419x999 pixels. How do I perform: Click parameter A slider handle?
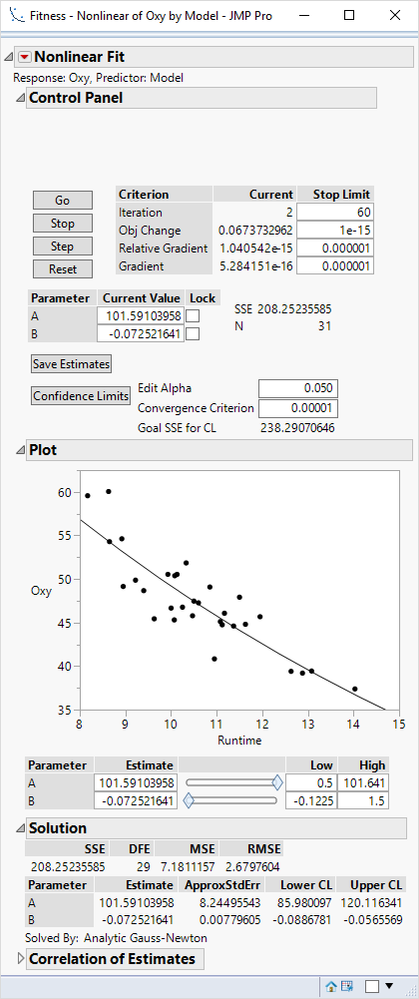tap(277, 782)
